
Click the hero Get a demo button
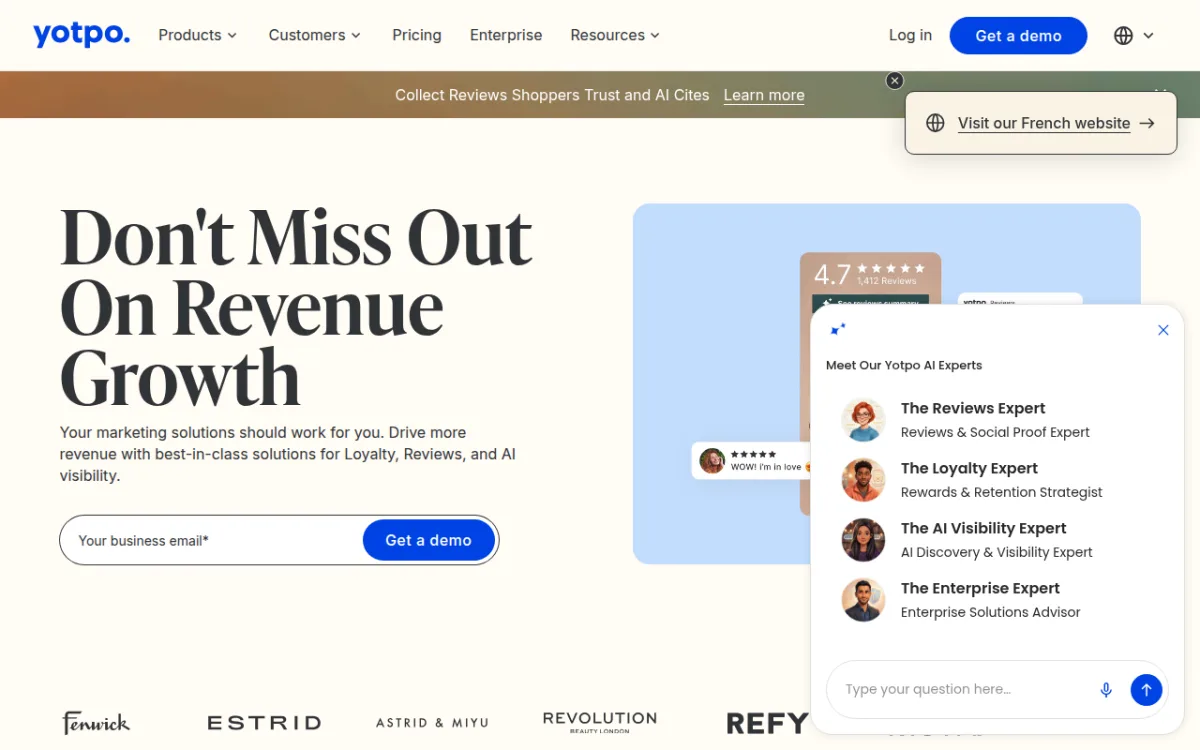[x=429, y=540]
